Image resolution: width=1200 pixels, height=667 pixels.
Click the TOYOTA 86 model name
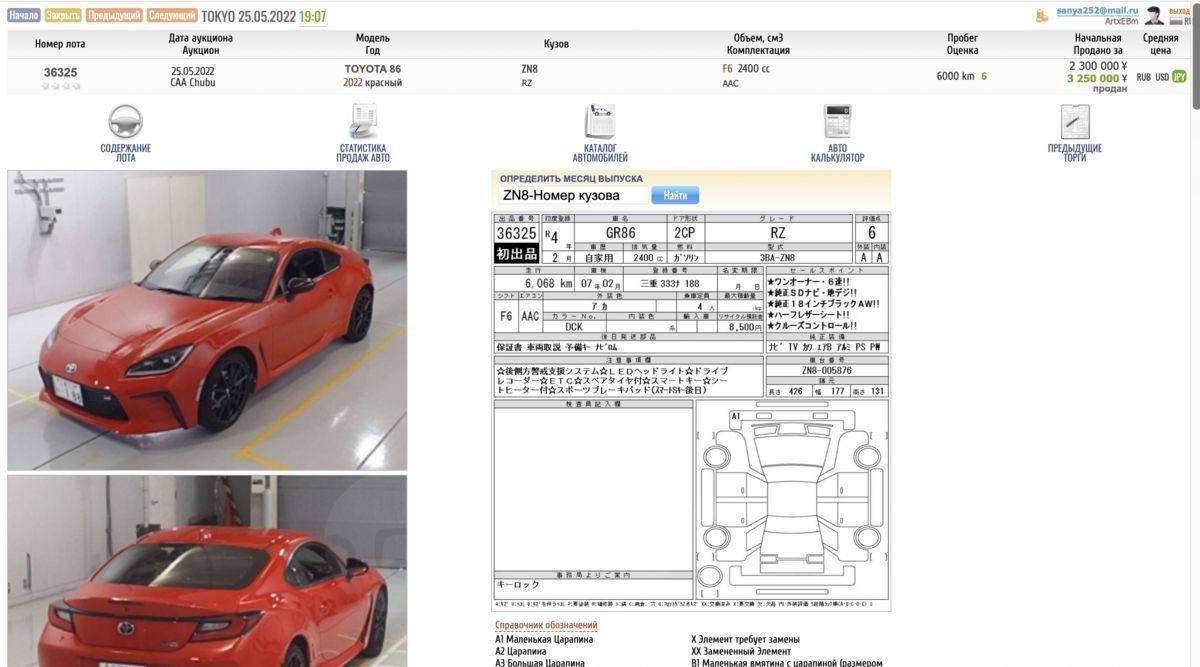pyautogui.click(x=373, y=69)
